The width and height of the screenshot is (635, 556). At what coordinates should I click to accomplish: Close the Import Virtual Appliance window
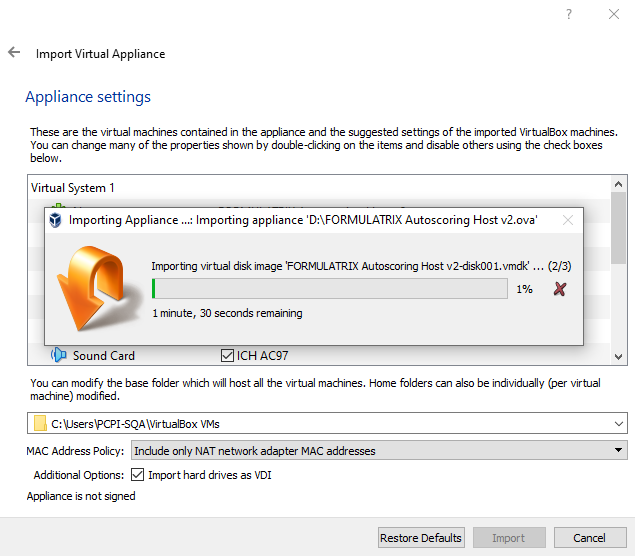[x=614, y=14]
